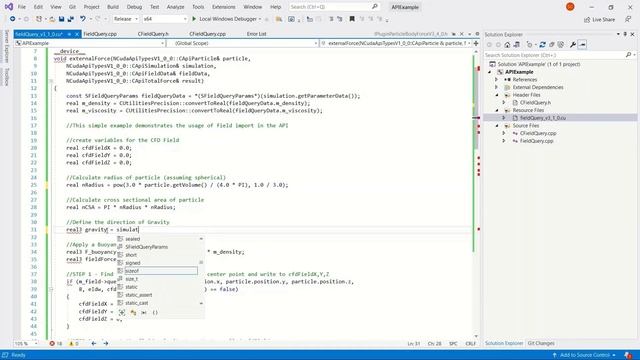Image resolution: width=640 pixels, height=360 pixels.
Task: Click the Send Feedback icon near Live Share
Action: [628, 19]
